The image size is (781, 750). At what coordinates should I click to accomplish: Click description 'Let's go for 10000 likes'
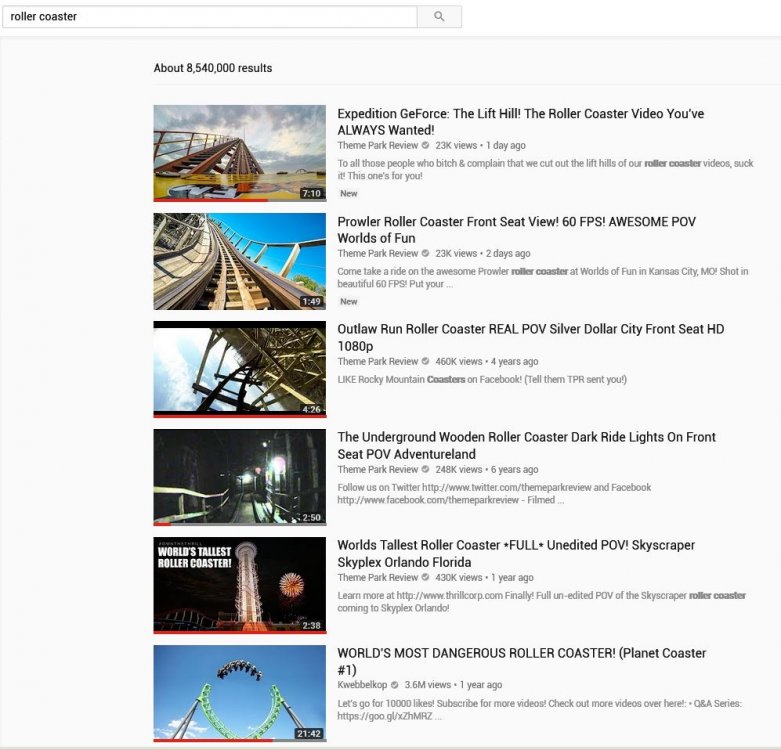[539, 710]
